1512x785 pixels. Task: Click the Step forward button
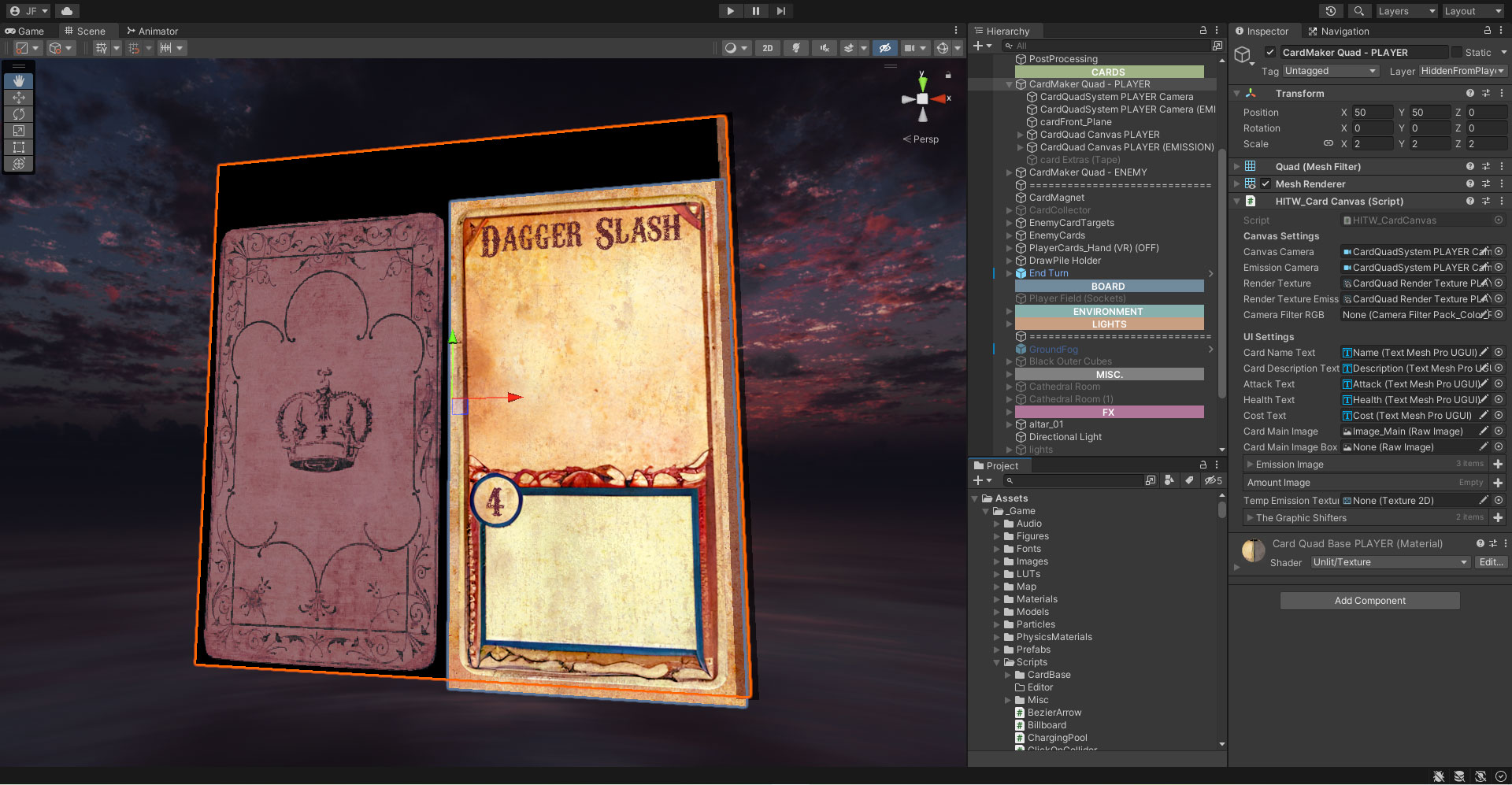point(780,11)
